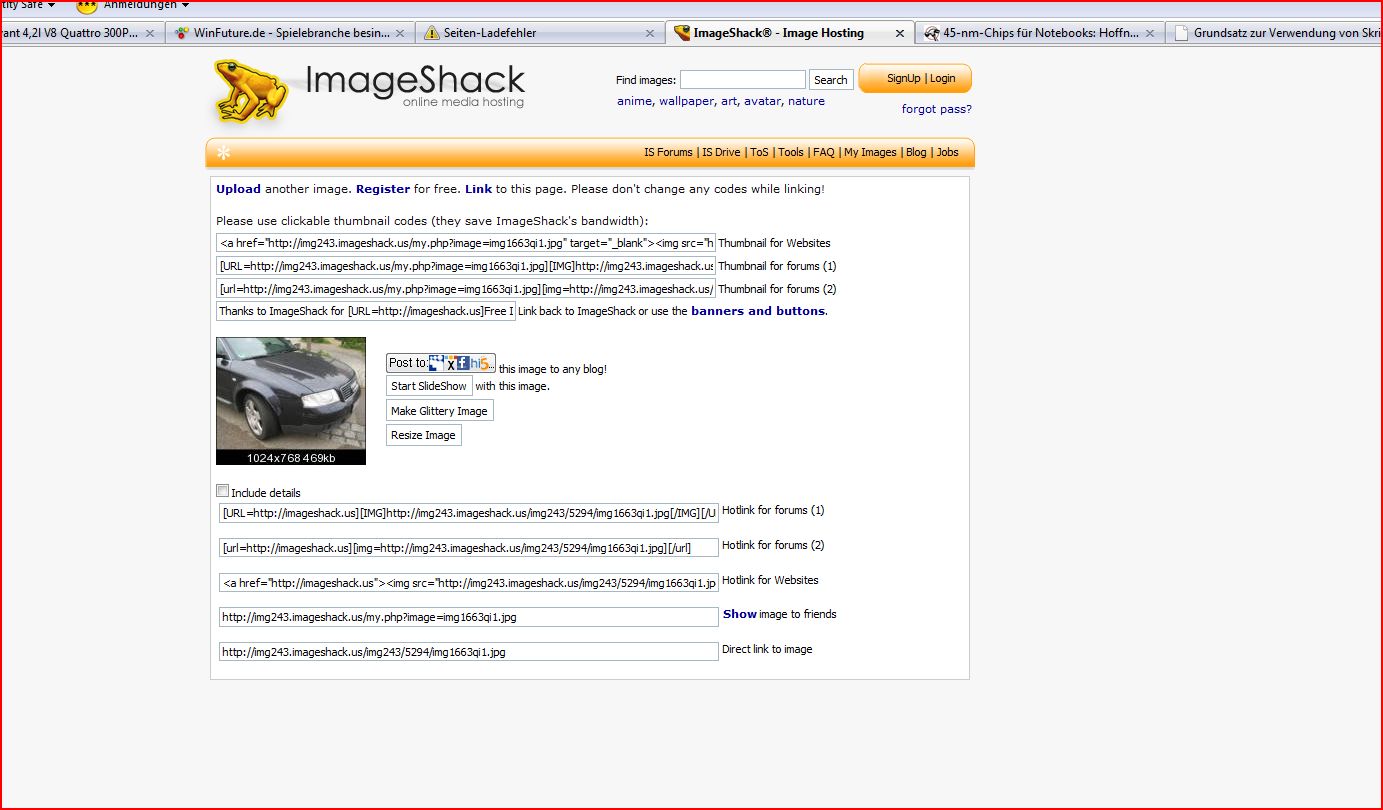Browse the wallpaper image category
The image size is (1383, 810).
(x=686, y=101)
